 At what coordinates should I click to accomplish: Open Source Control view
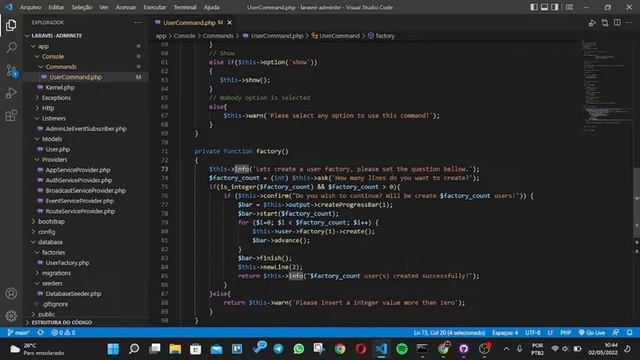pos(11,71)
